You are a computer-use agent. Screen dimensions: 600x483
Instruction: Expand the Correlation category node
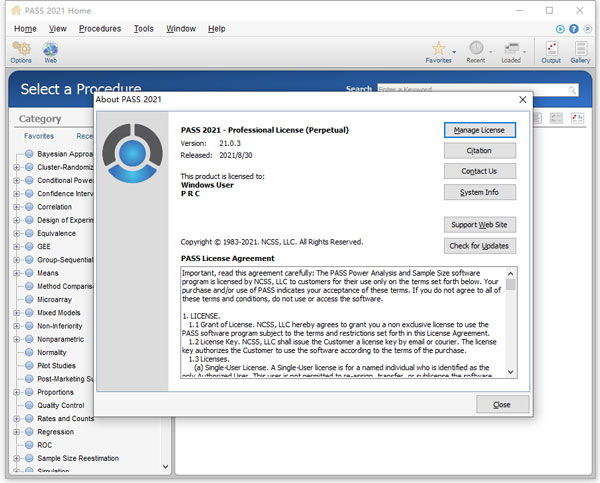point(17,207)
